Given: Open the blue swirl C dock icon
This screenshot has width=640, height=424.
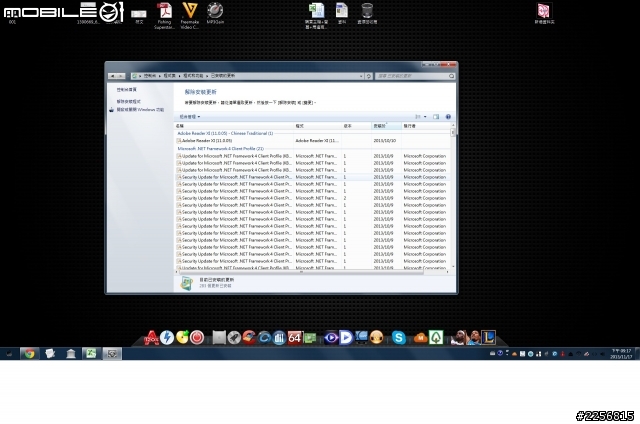Looking at the screenshot, I should [264, 338].
